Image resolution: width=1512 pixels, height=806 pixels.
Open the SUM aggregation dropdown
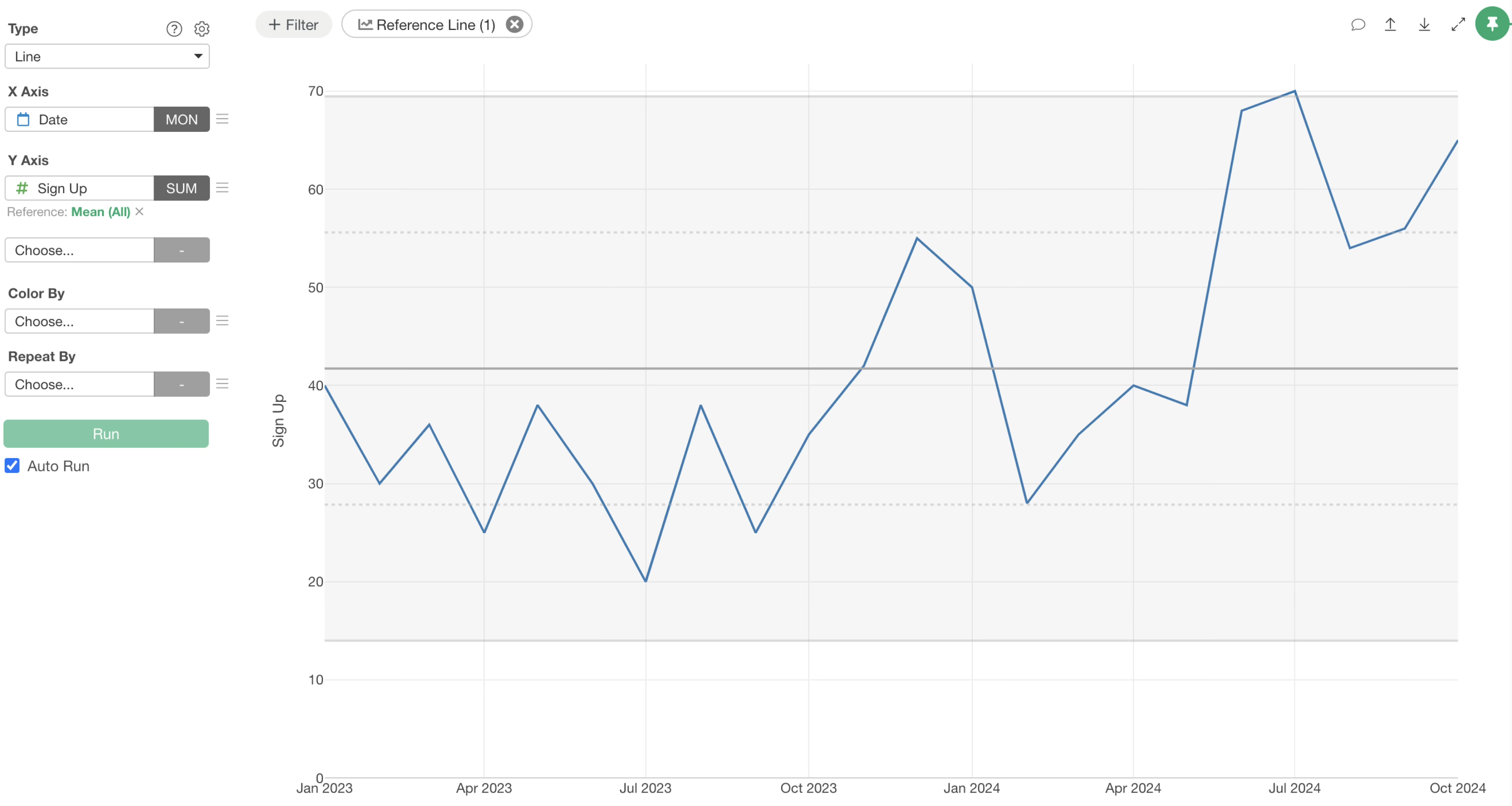[182, 188]
